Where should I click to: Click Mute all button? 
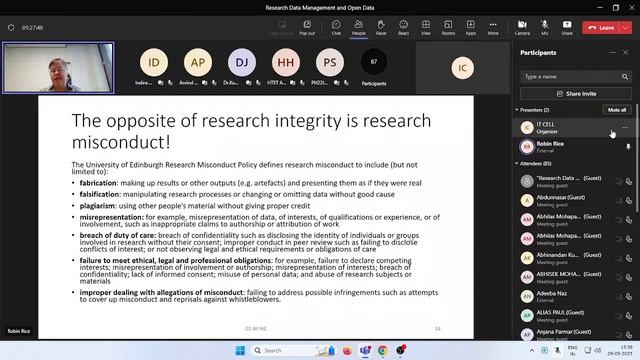point(617,110)
